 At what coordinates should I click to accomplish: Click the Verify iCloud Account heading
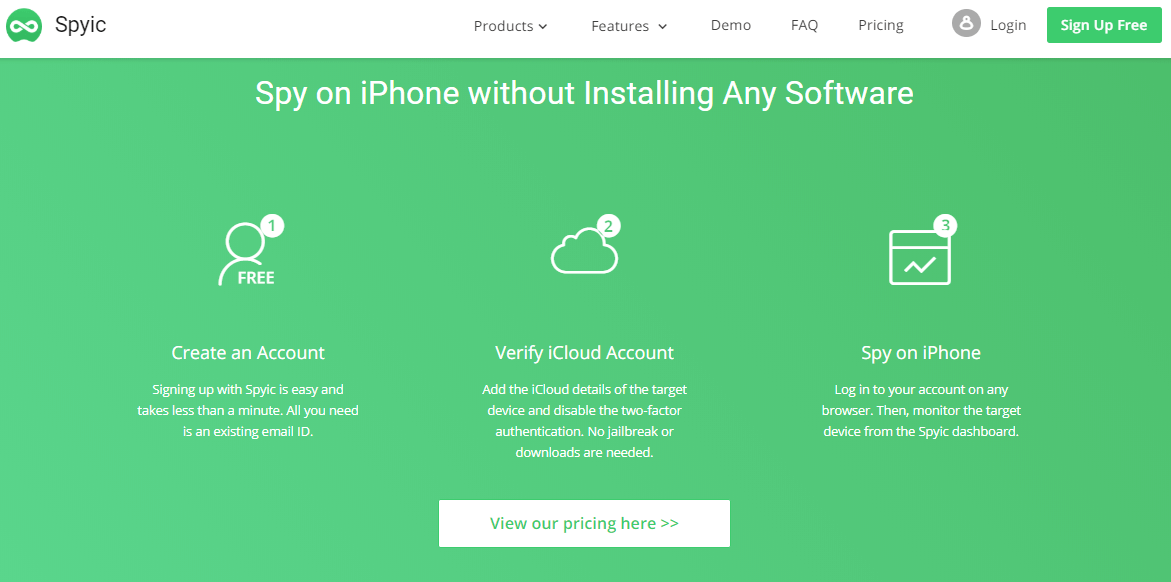pyautogui.click(x=584, y=353)
